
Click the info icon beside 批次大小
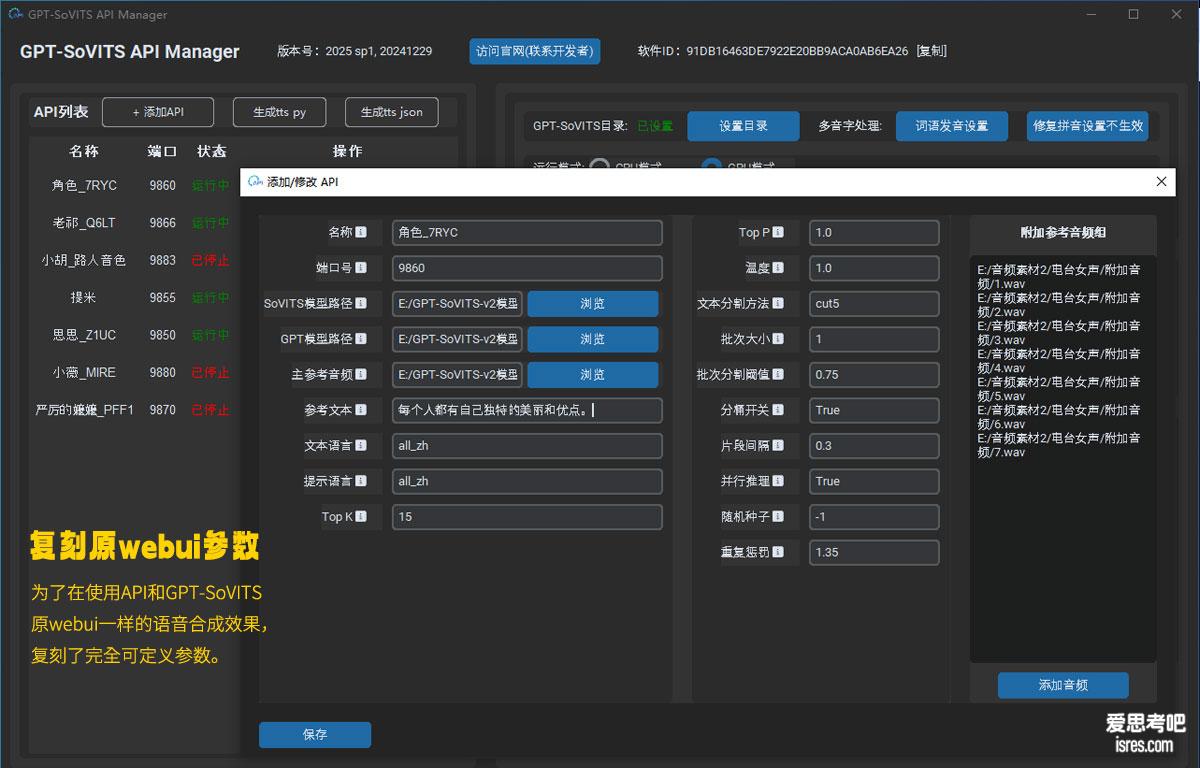[778, 339]
